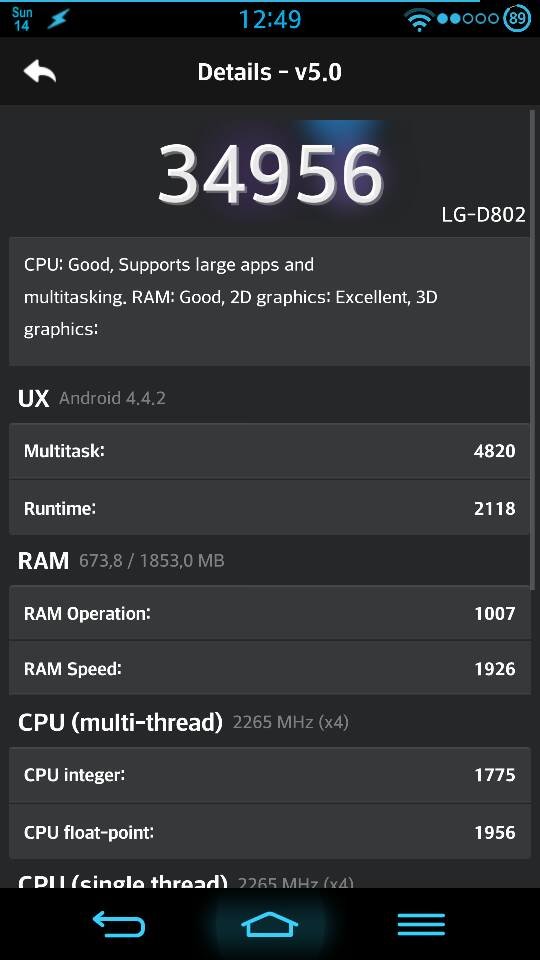Tap the clock showing 12:49
Viewport: 540px width, 960px height.
[x=269, y=19]
